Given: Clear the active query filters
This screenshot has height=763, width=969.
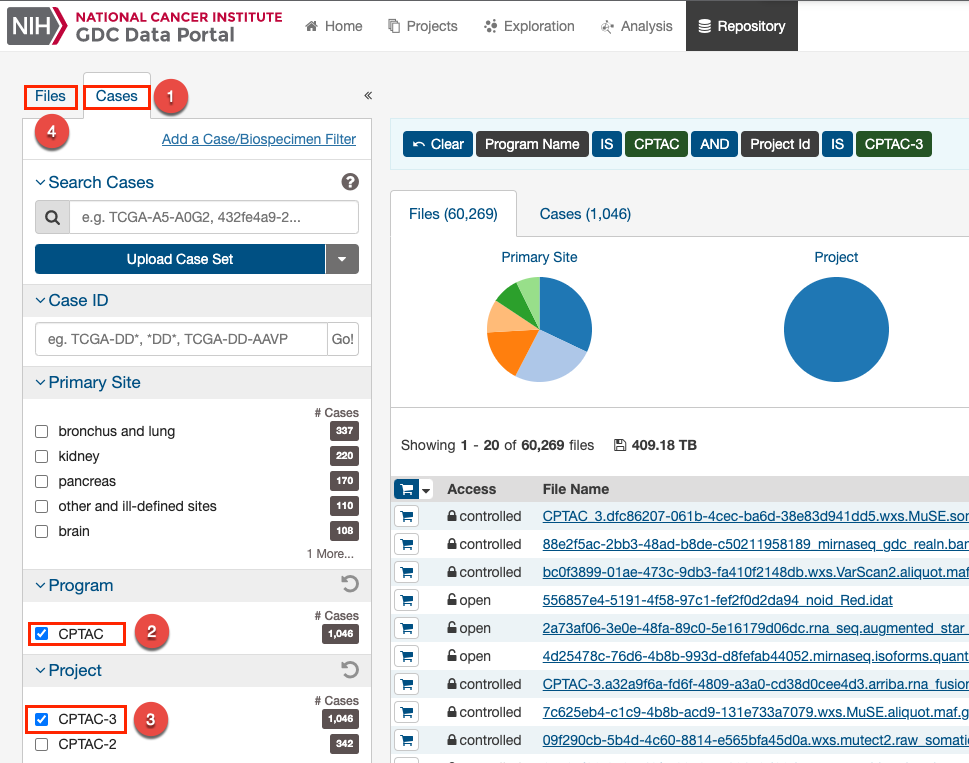Looking at the screenshot, I should coord(438,144).
